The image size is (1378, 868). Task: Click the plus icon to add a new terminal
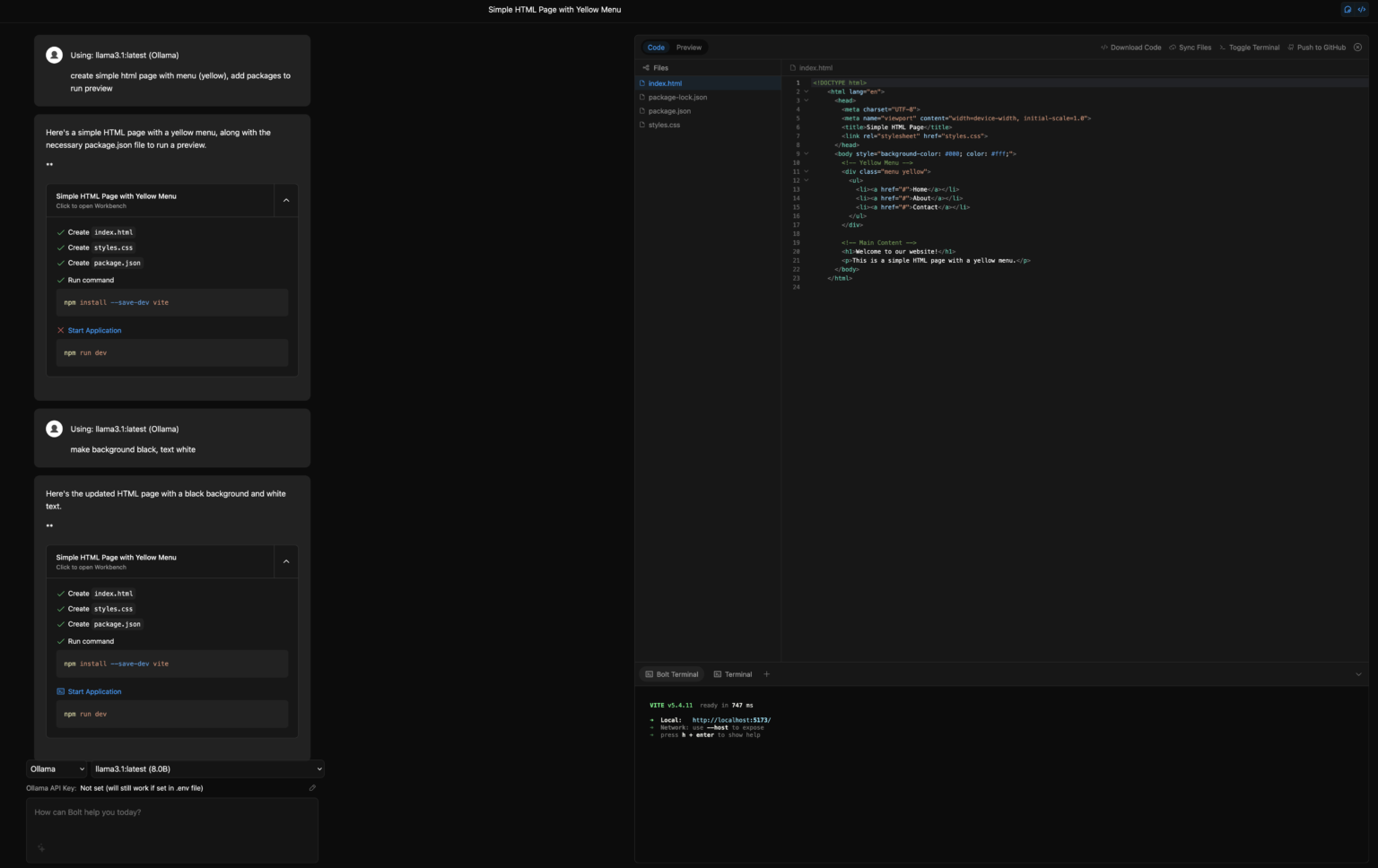[766, 673]
